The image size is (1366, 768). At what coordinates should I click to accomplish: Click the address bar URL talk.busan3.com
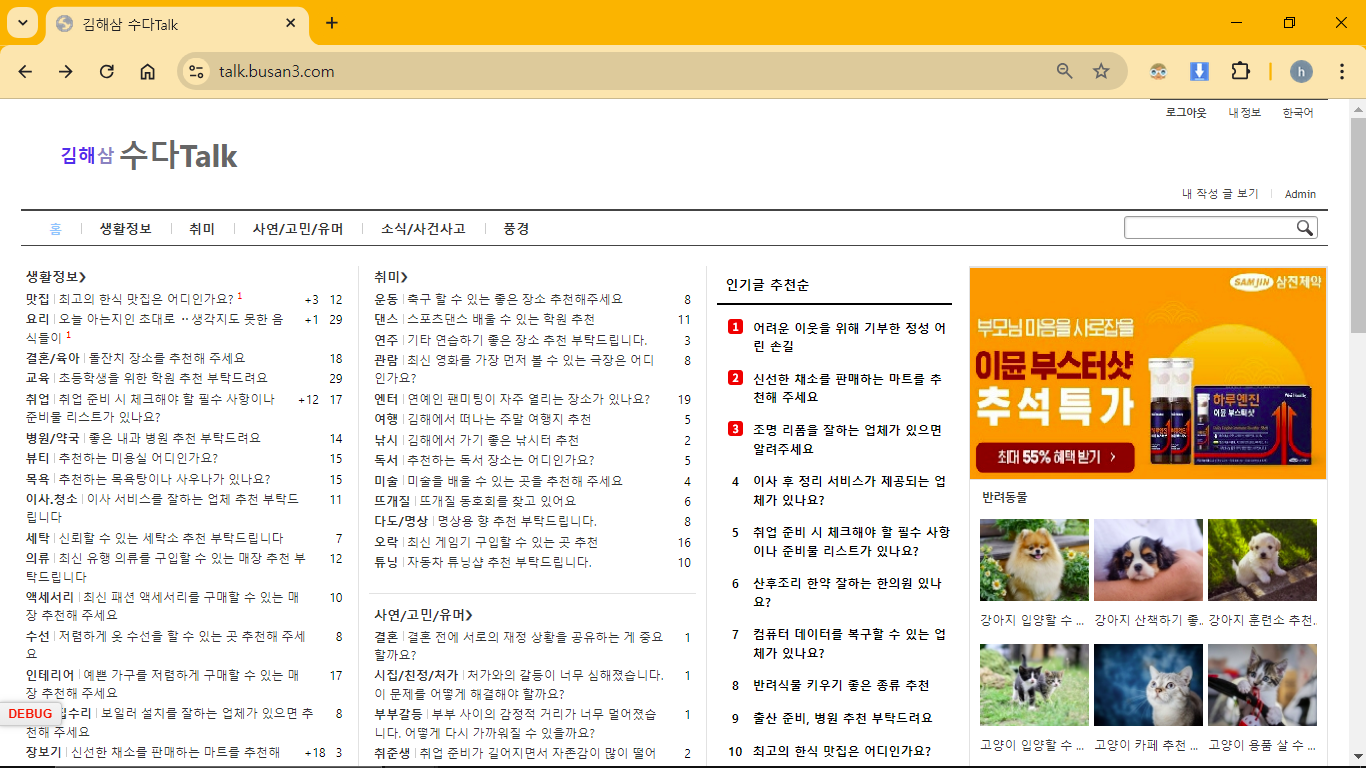pyautogui.click(x=277, y=71)
